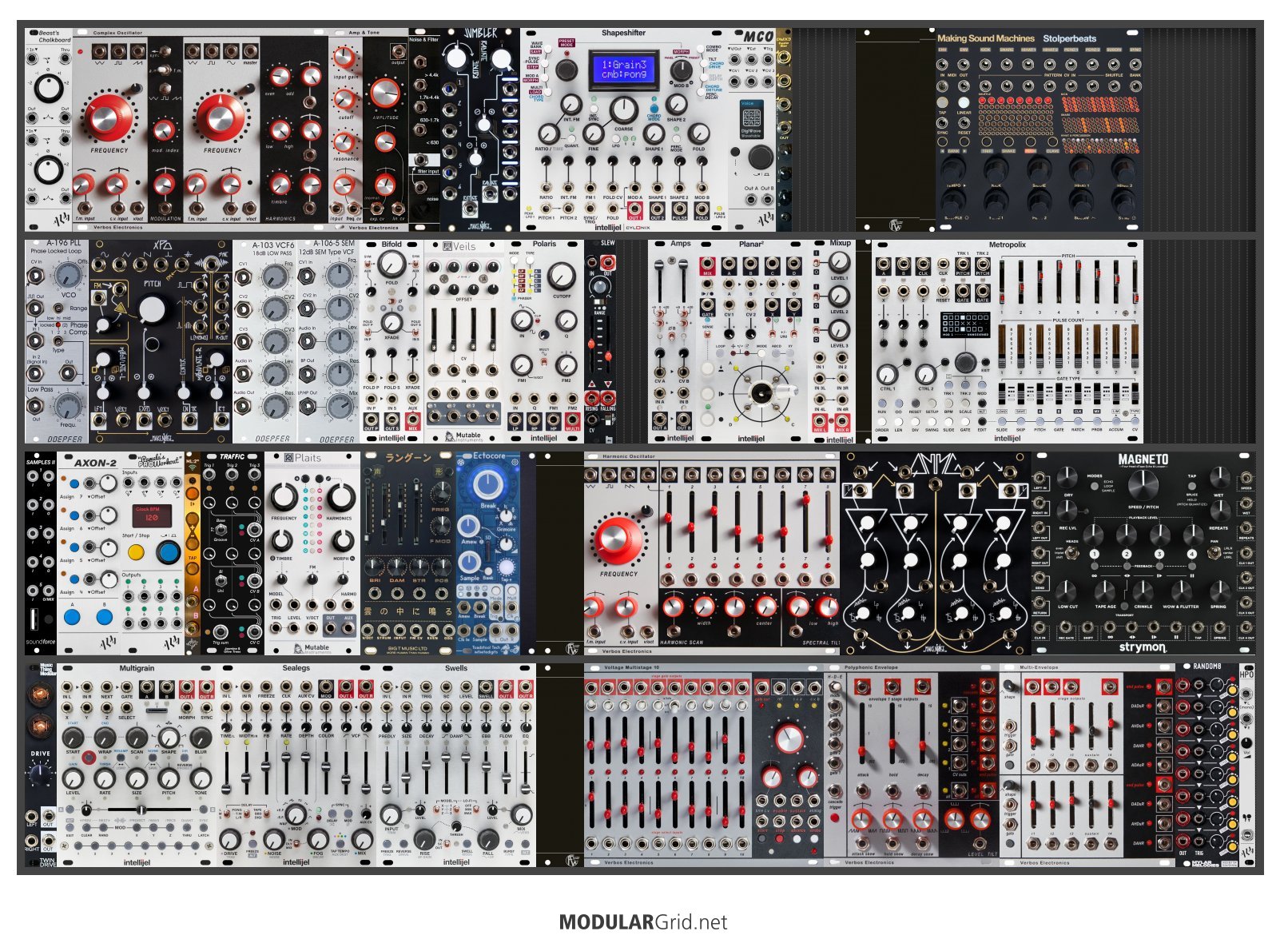Click the MIX R output jack on Mixup

point(842,420)
